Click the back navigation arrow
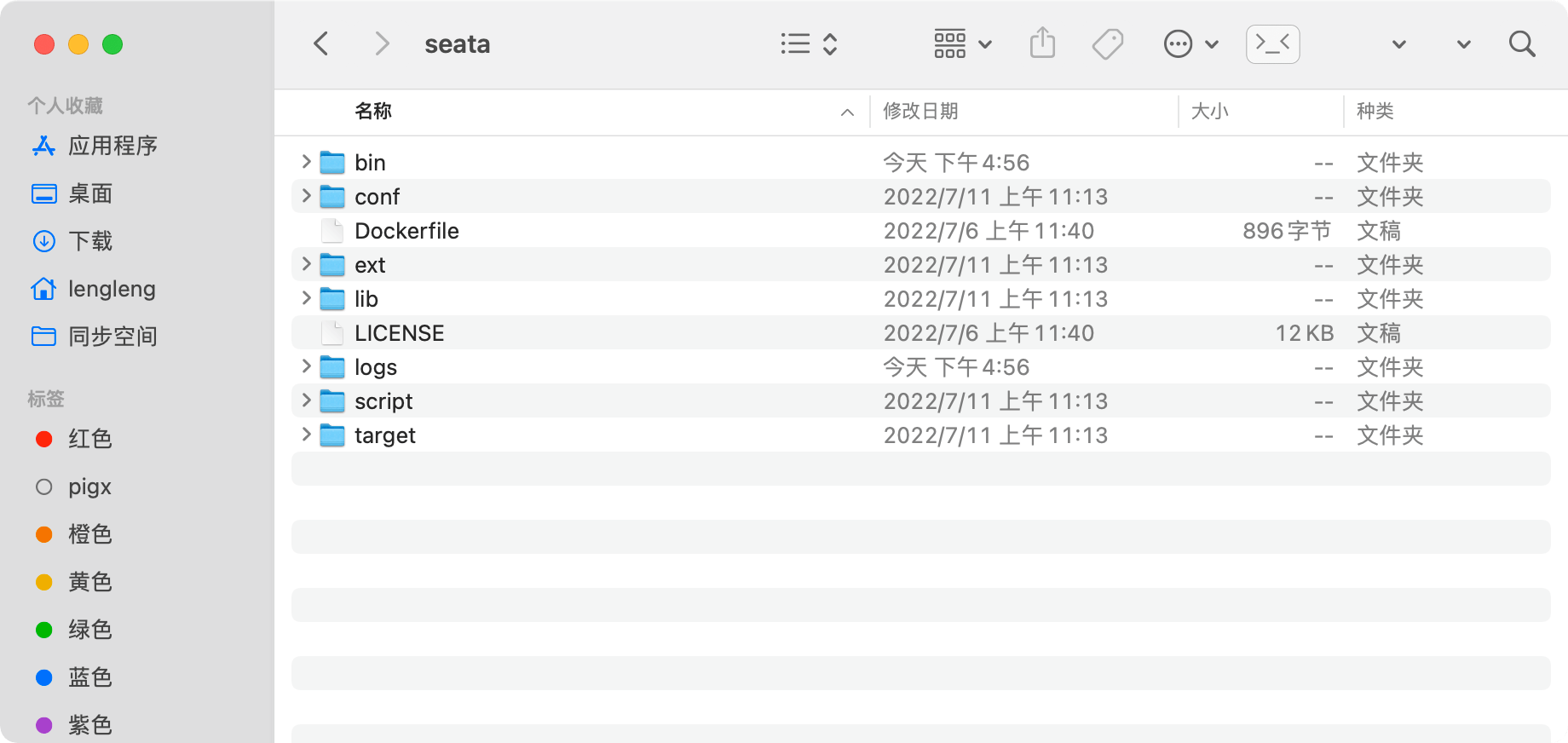1568x743 pixels. (x=321, y=44)
